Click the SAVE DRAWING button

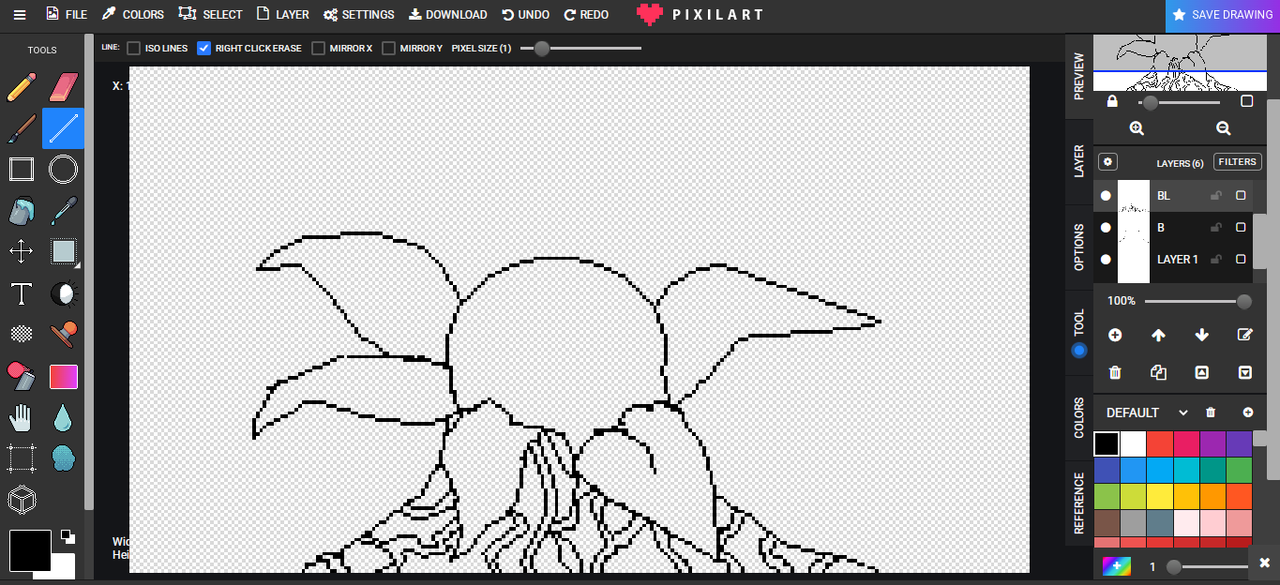[x=1222, y=15]
